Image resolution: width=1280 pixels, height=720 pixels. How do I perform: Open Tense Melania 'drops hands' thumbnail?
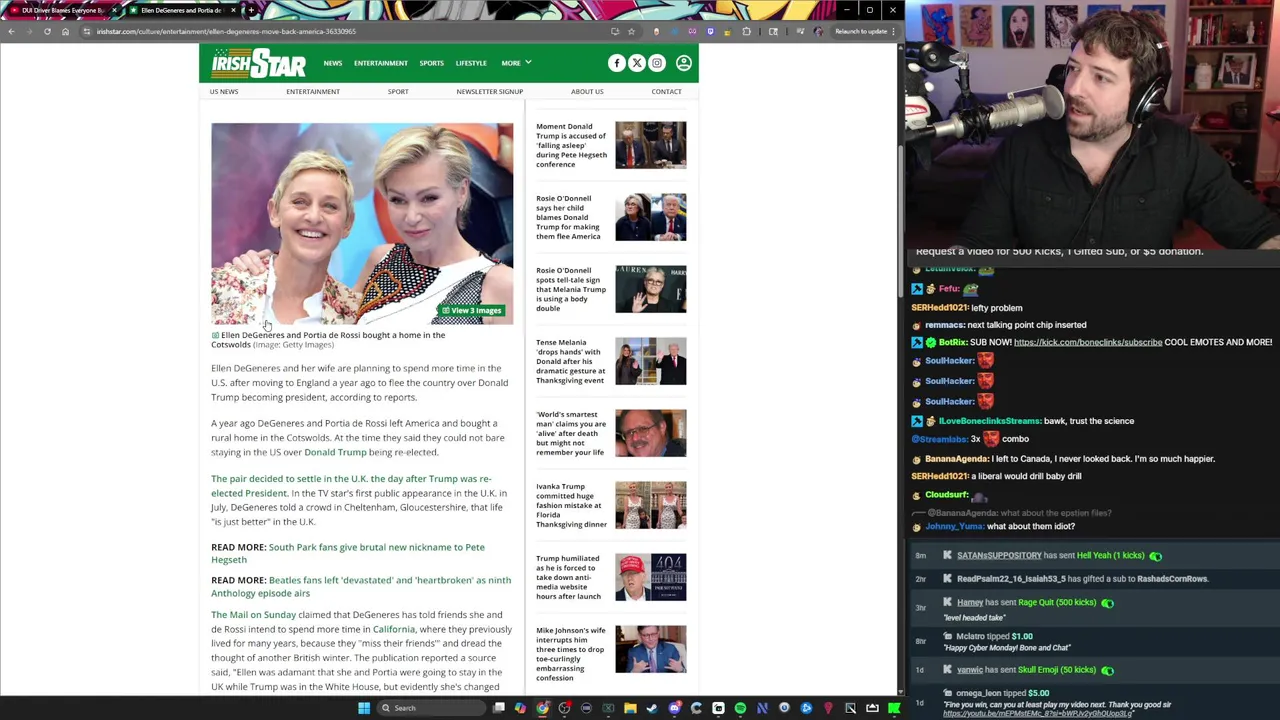(x=651, y=361)
